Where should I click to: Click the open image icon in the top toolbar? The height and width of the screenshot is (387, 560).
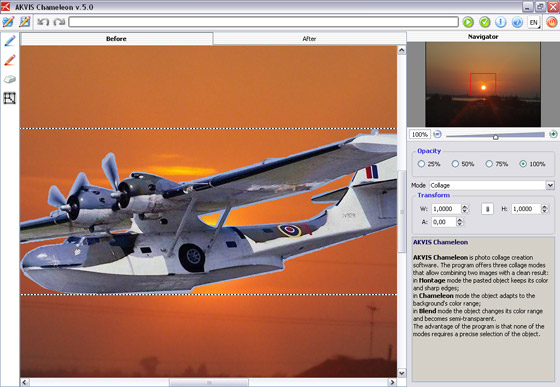coord(8,22)
